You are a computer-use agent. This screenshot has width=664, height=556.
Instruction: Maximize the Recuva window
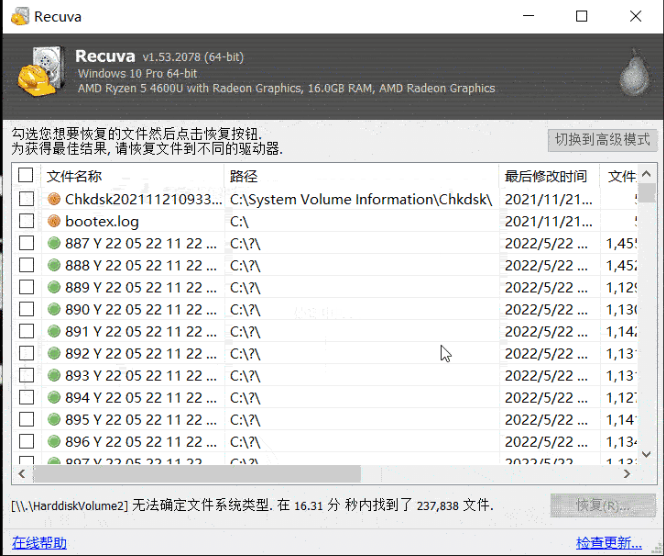click(581, 17)
